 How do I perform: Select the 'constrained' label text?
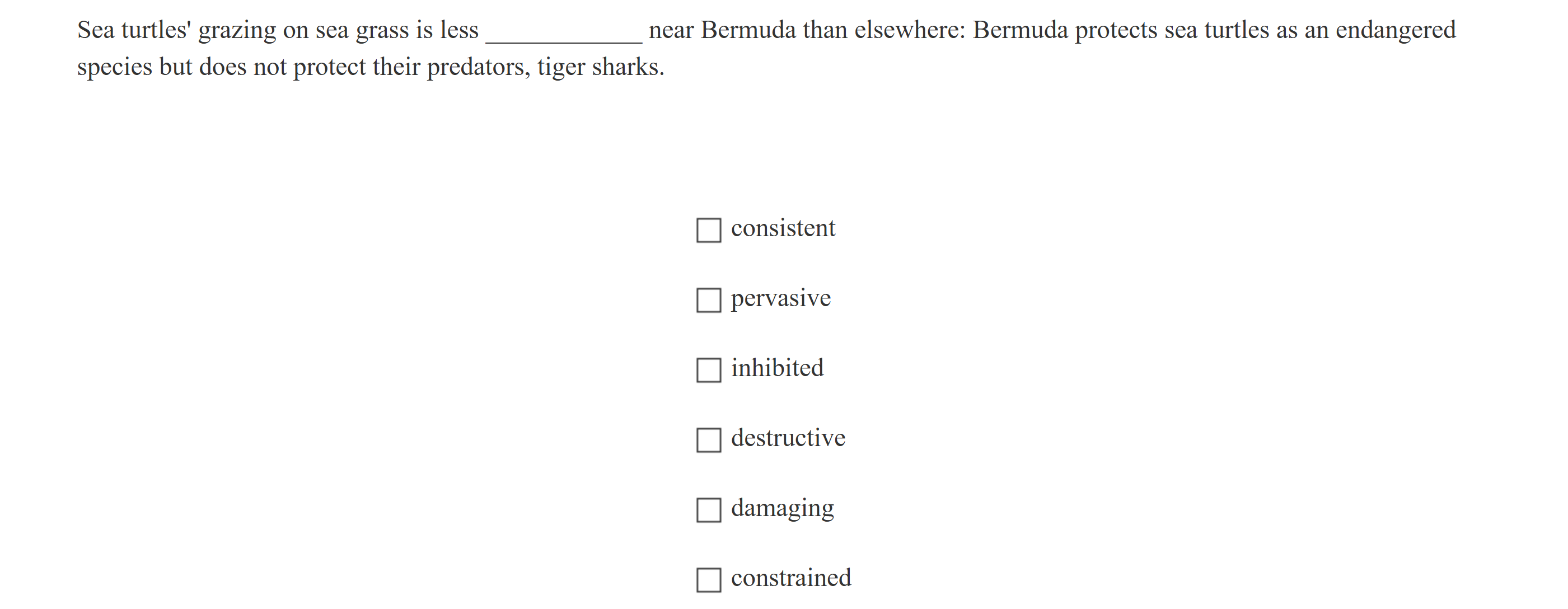(x=790, y=578)
